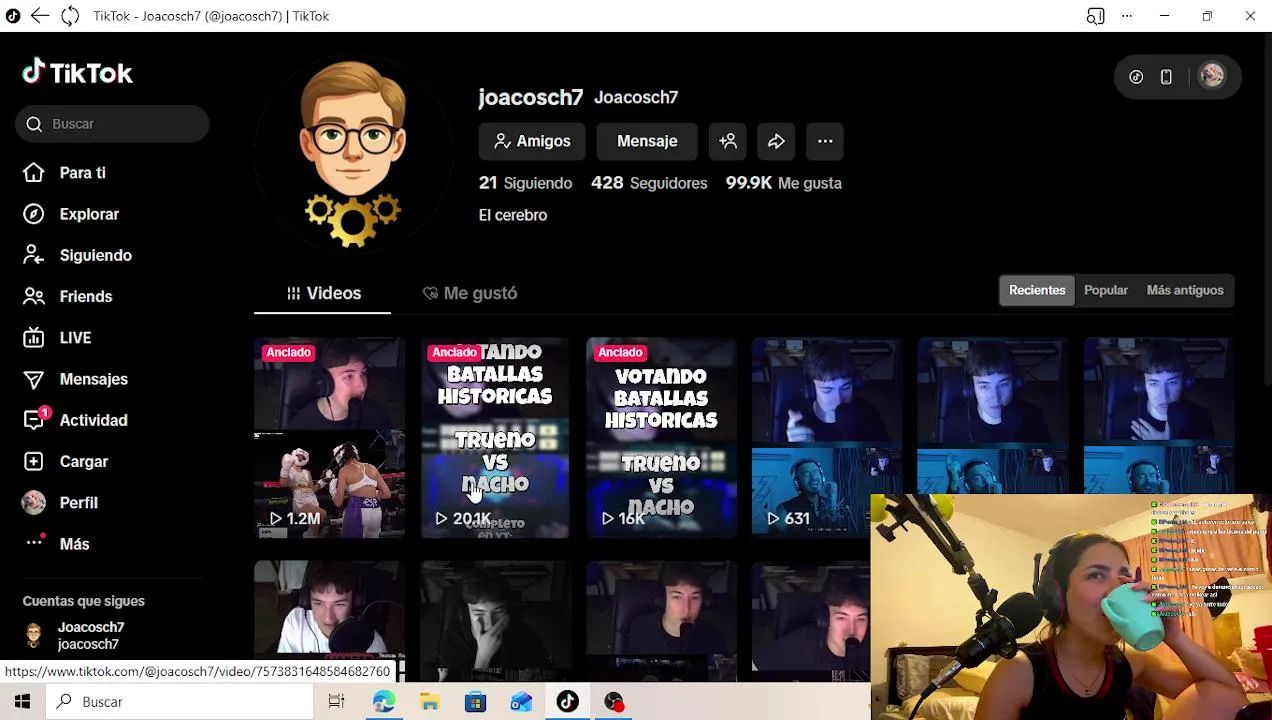The image size is (1272, 720).
Task: Open the OBS recording app on the taskbar
Action: (x=613, y=702)
